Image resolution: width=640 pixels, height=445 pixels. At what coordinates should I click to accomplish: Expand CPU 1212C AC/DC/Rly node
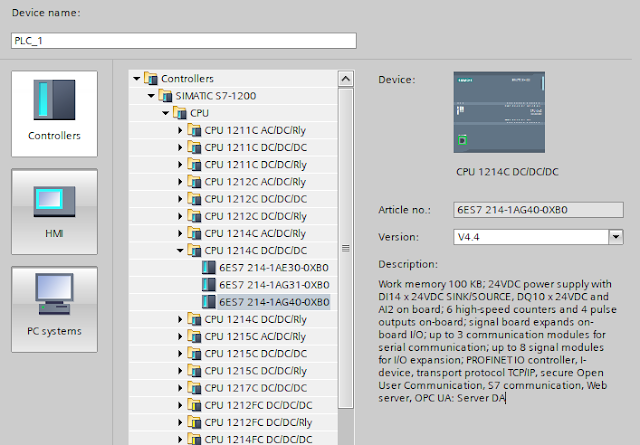(180, 182)
